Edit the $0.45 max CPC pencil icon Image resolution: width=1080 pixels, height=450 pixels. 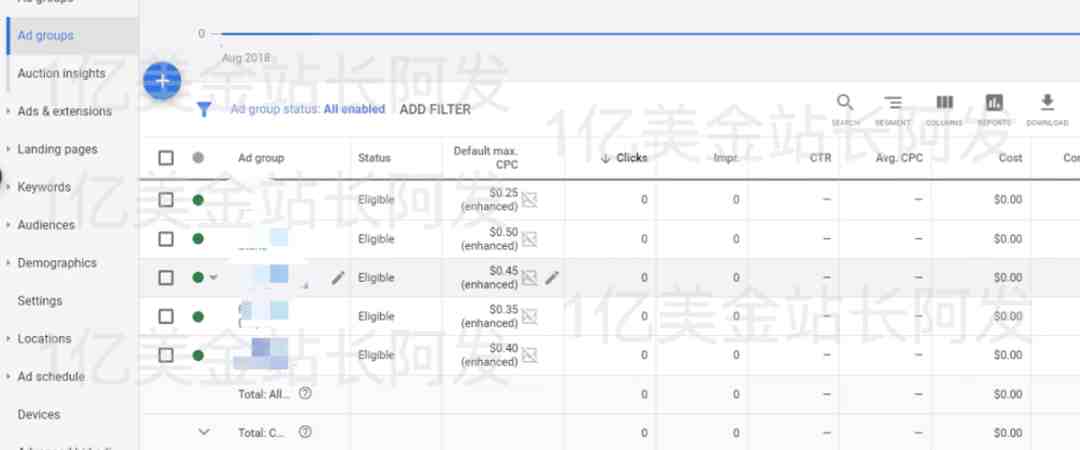tap(552, 278)
